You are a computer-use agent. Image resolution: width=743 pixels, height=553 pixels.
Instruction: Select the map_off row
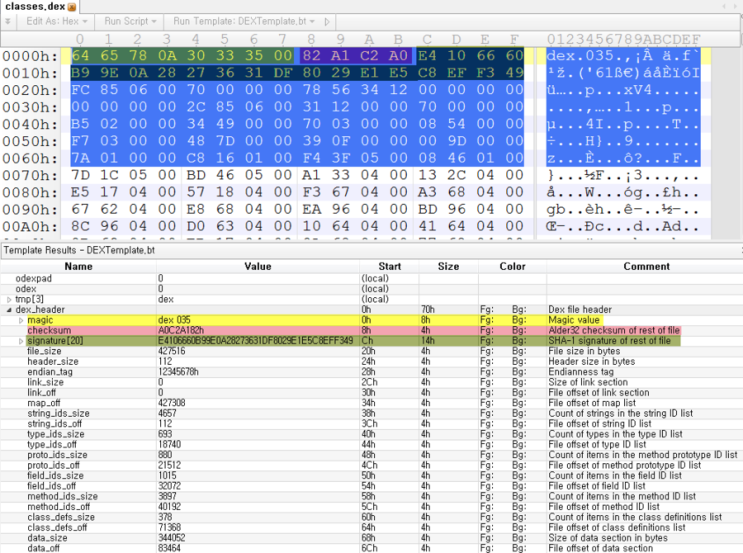click(x=372, y=403)
